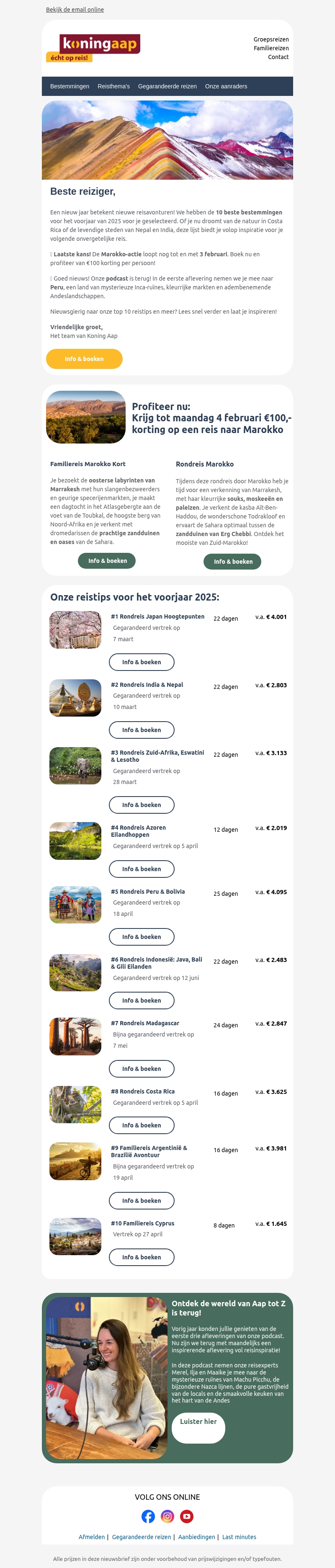The image size is (335, 1568).
Task: Open the Bekijk de email online link
Action: pyautogui.click(x=75, y=10)
